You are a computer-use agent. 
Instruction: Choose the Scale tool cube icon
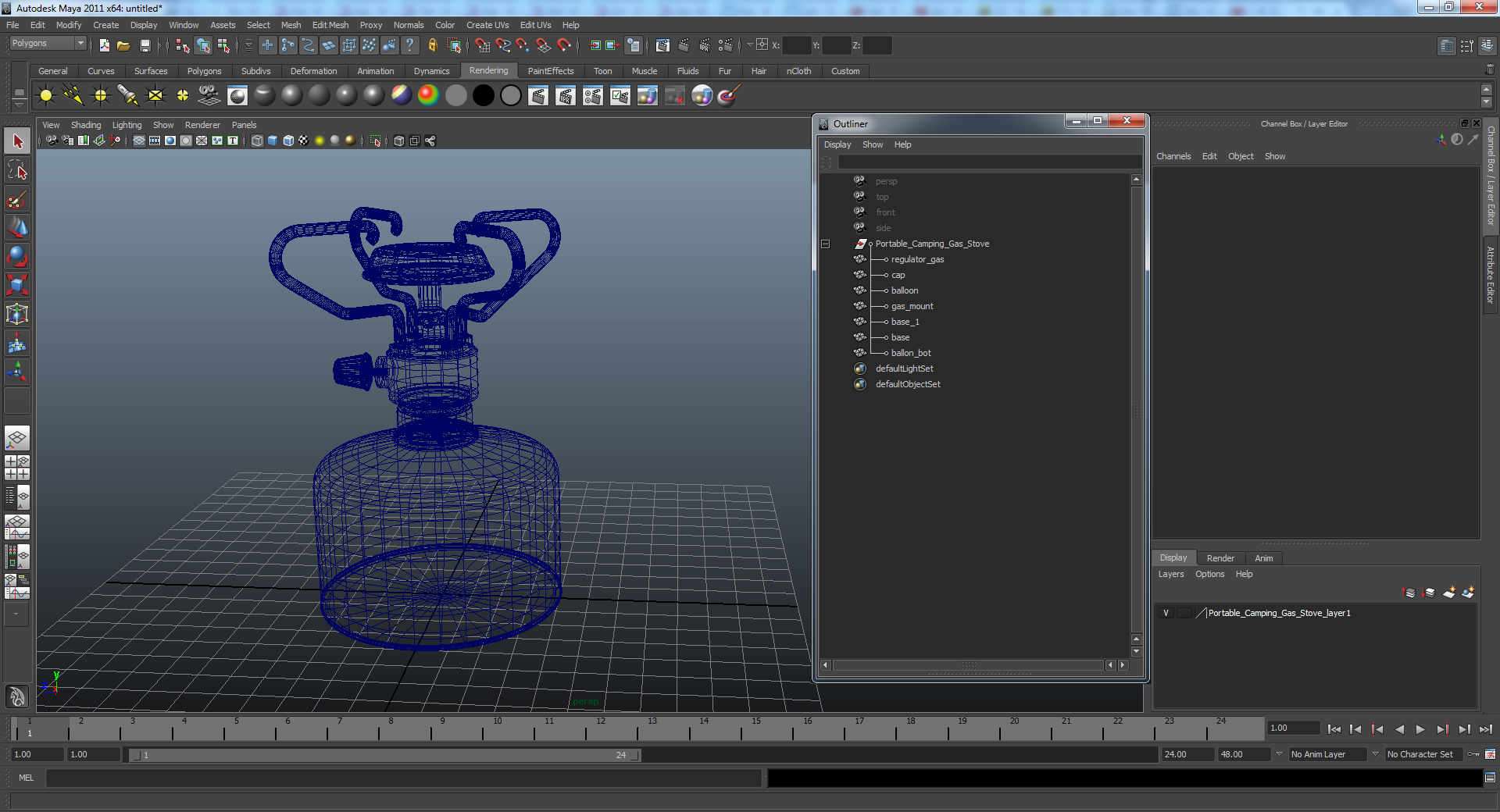point(17,286)
